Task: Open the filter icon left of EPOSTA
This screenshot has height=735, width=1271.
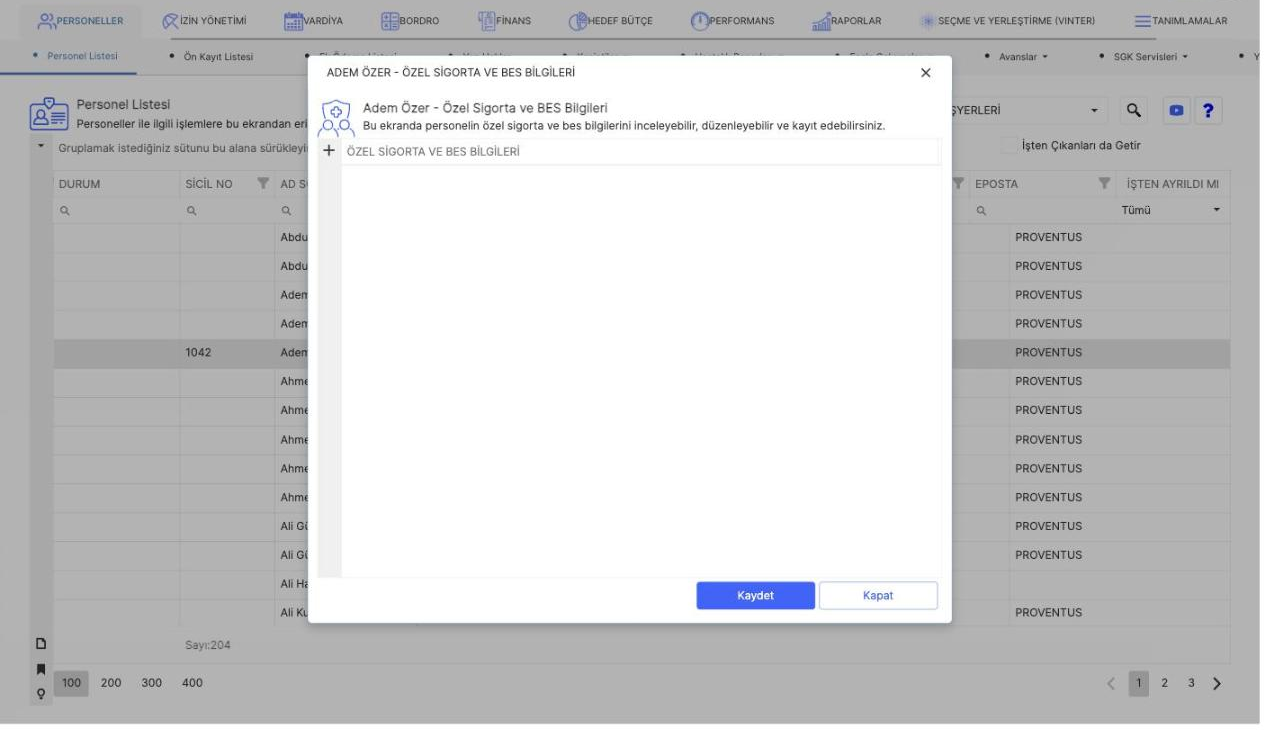Action: tap(960, 184)
